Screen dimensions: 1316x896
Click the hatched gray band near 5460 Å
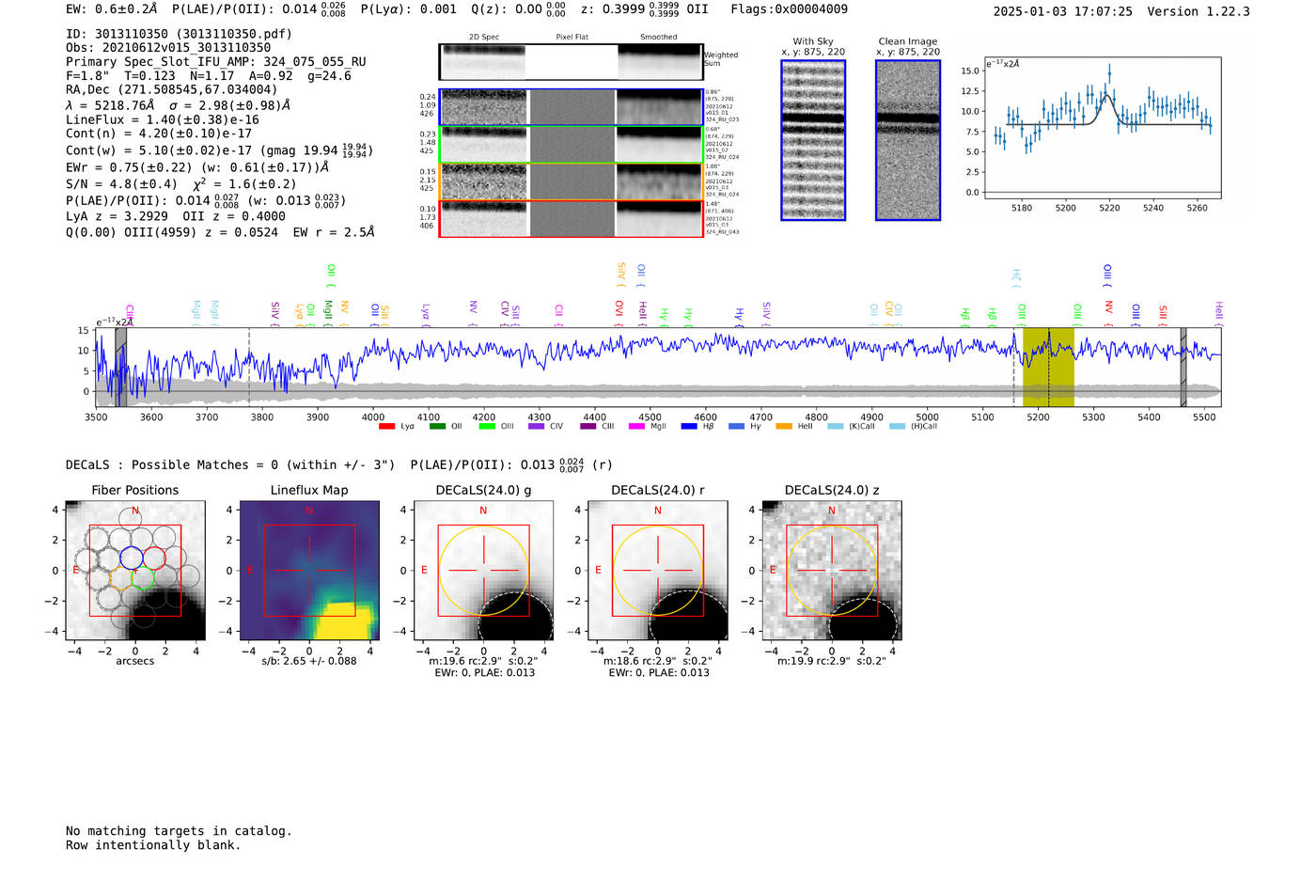tap(1183, 368)
